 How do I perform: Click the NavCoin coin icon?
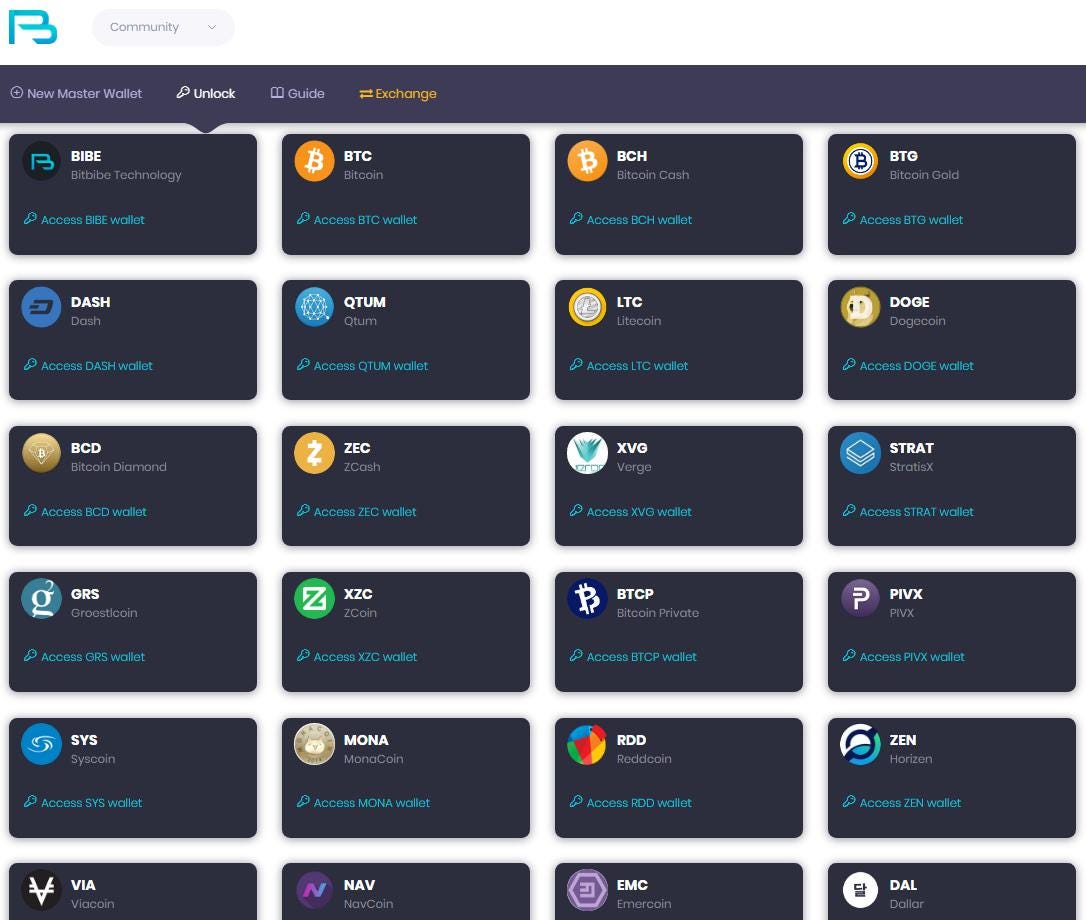coord(314,890)
